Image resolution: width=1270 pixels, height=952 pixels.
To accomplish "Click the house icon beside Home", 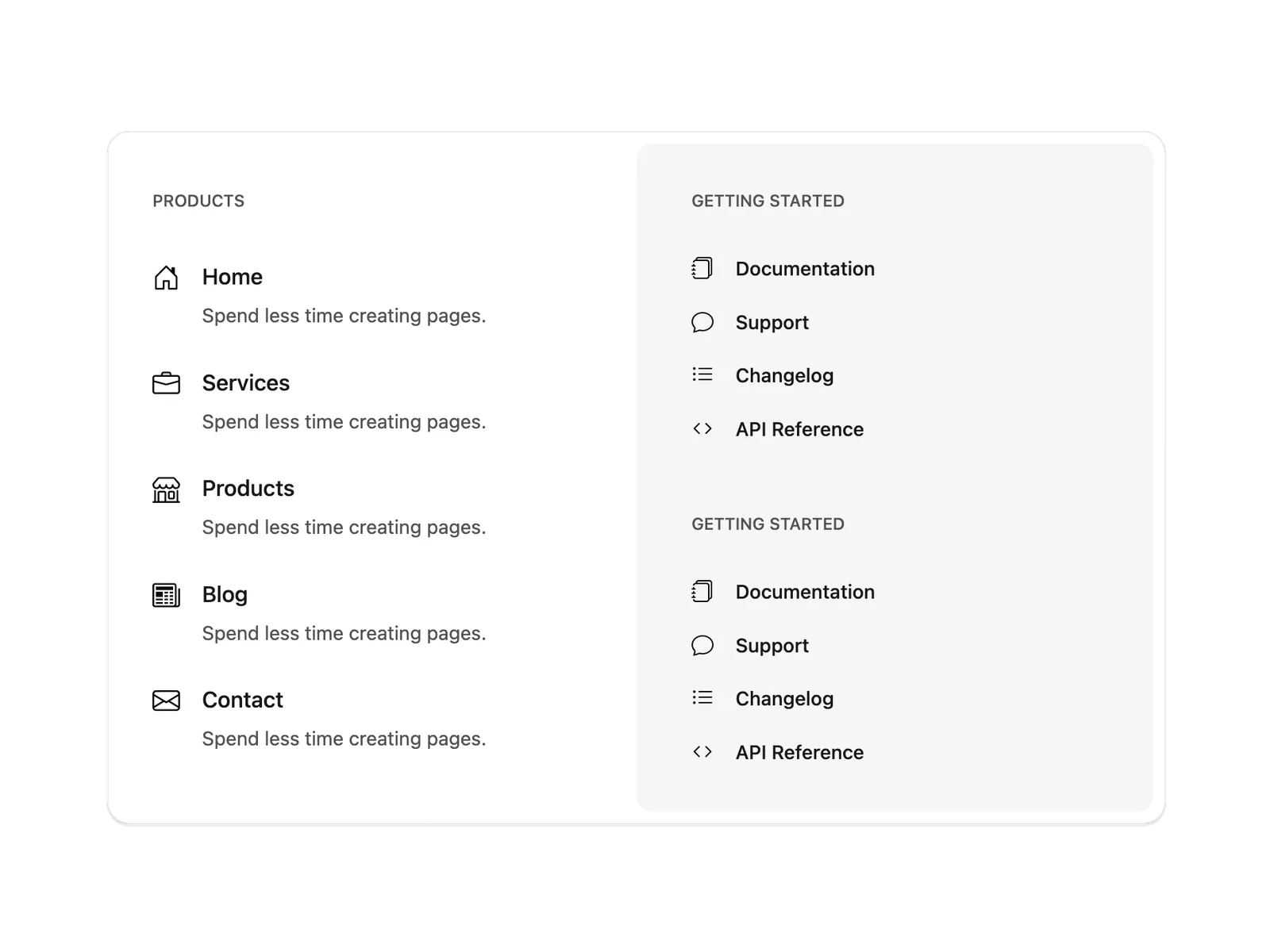I will click(x=166, y=278).
